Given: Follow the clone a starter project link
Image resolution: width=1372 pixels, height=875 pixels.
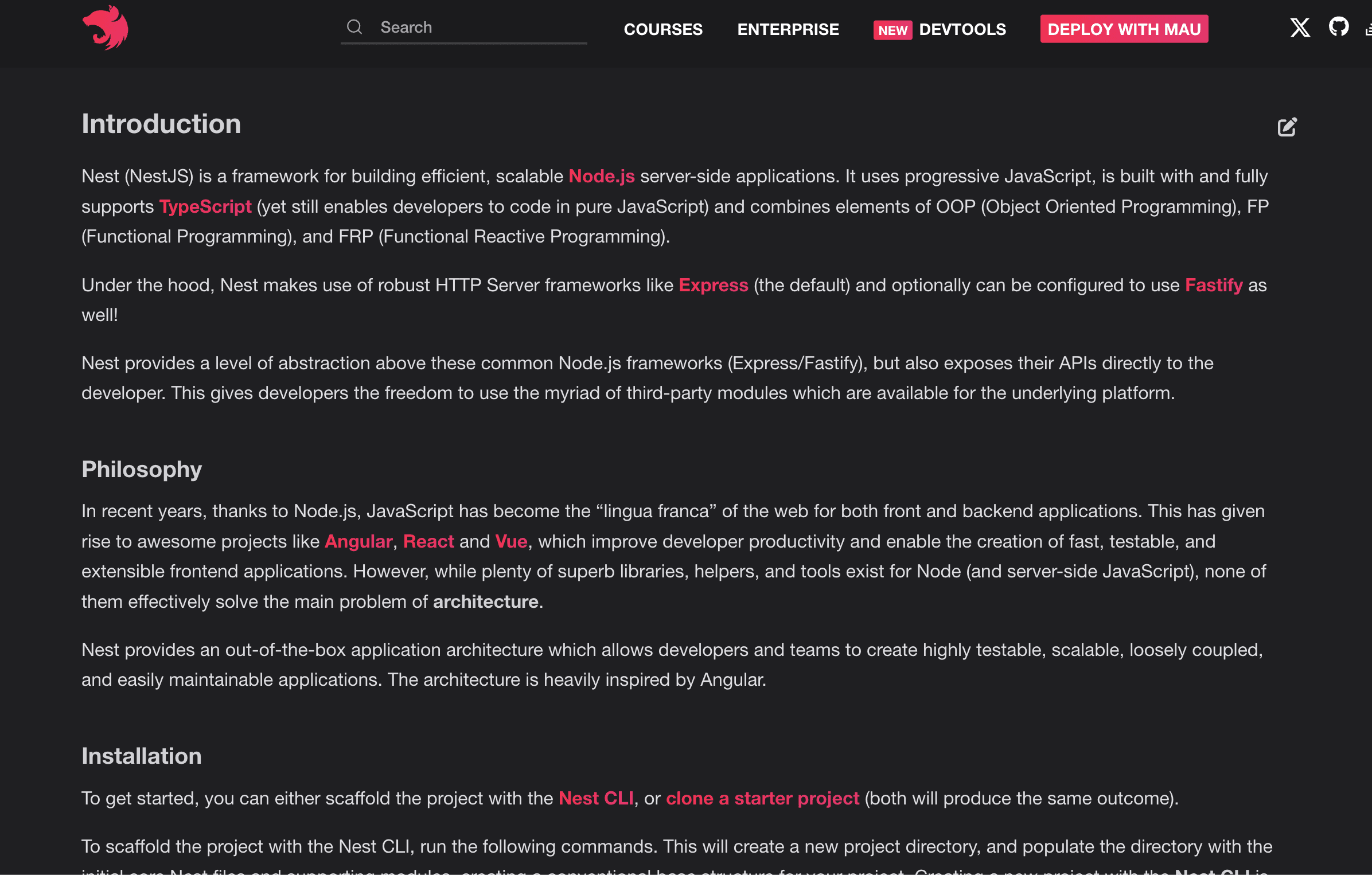Looking at the screenshot, I should (762, 798).
